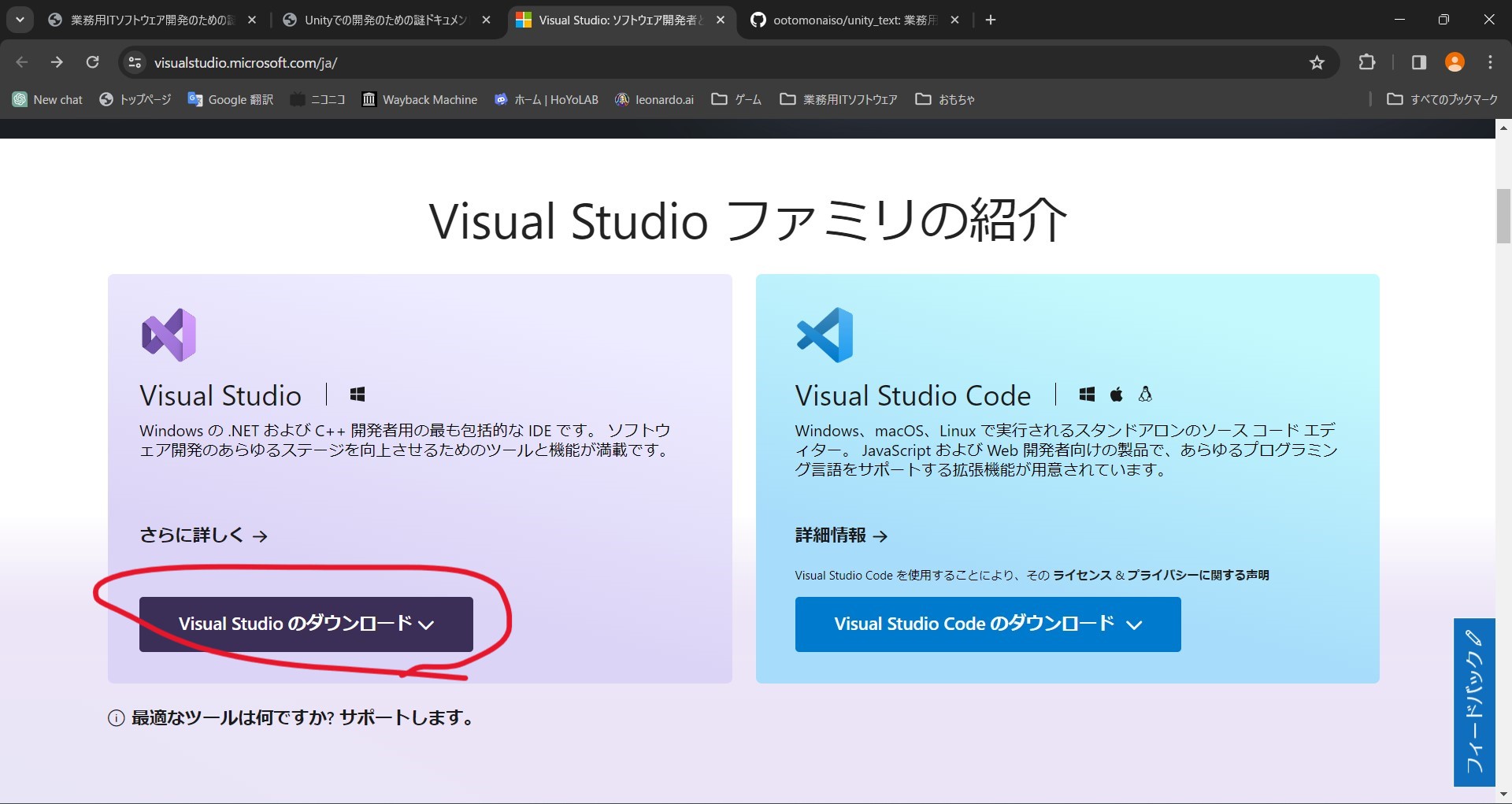Image resolution: width=1512 pixels, height=804 pixels.
Task: Switch to ootomonaiso/unity_text GitHub tab
Action: (854, 20)
